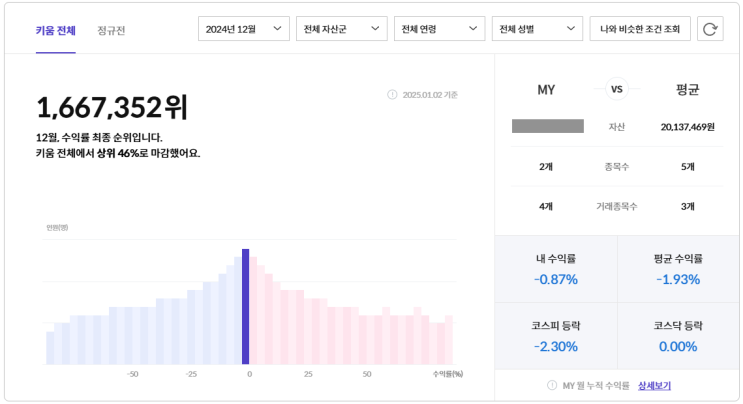743x404 pixels.
Task: Click the 1,667,352위 ranking number
Action: point(112,107)
